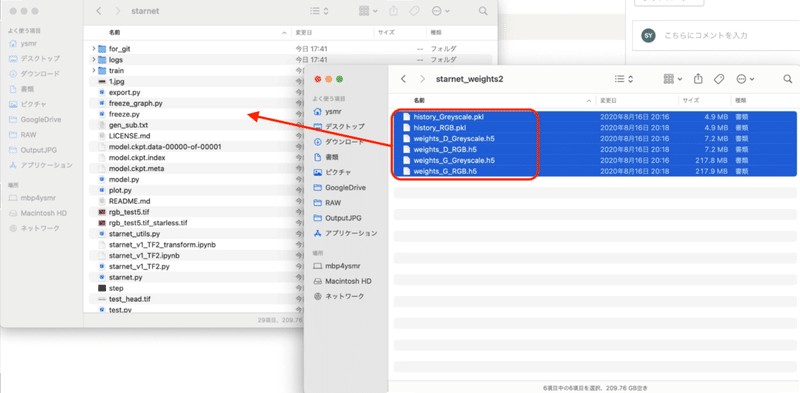This screenshot has height=393, width=800.
Task: Open action ellipsis menu in starnet window
Action: pos(440,11)
